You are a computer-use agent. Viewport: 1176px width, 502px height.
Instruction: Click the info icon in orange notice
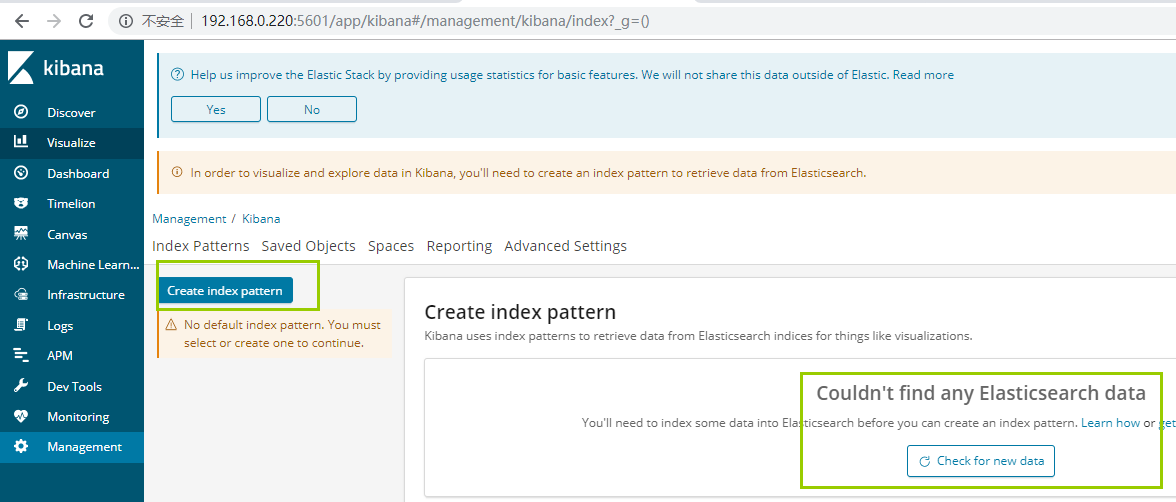[177, 172]
